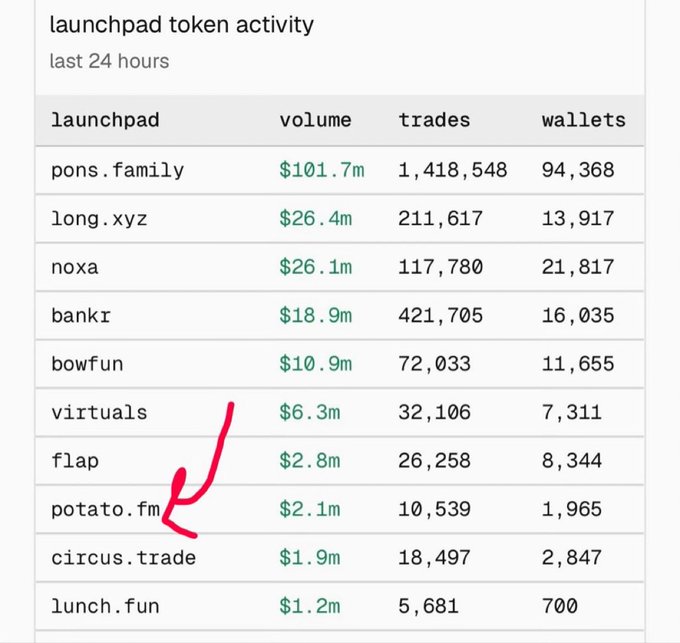Select the potato.fm launchpad name

tap(105, 510)
